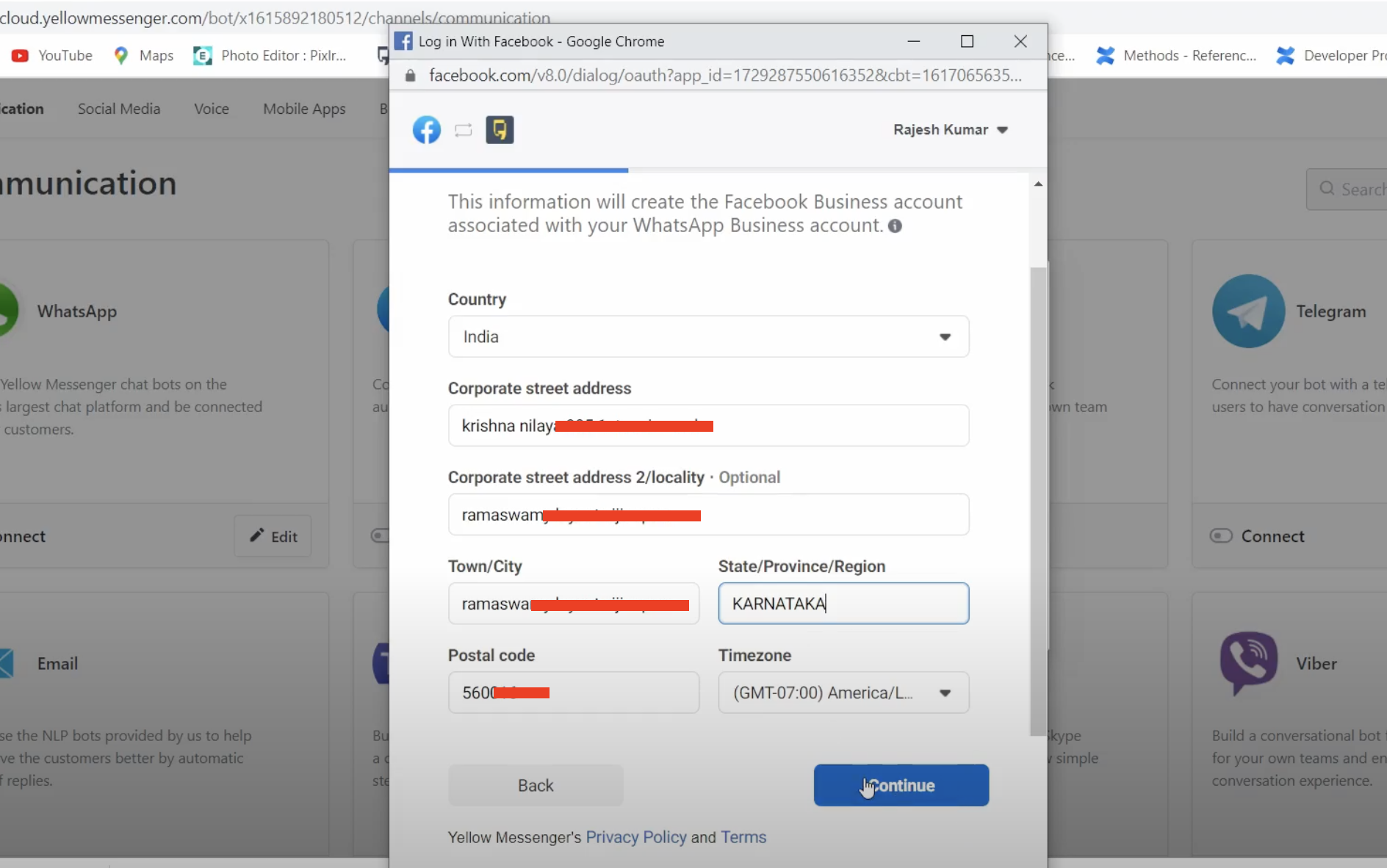Image resolution: width=1387 pixels, height=868 pixels.
Task: Click the pencil Edit button on WhatsApp card
Action: coord(273,536)
